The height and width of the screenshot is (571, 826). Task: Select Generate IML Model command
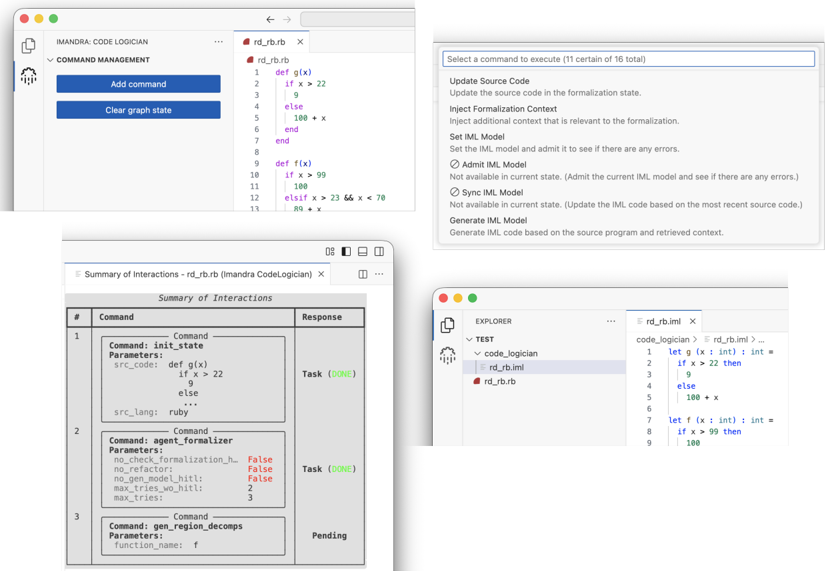488,220
